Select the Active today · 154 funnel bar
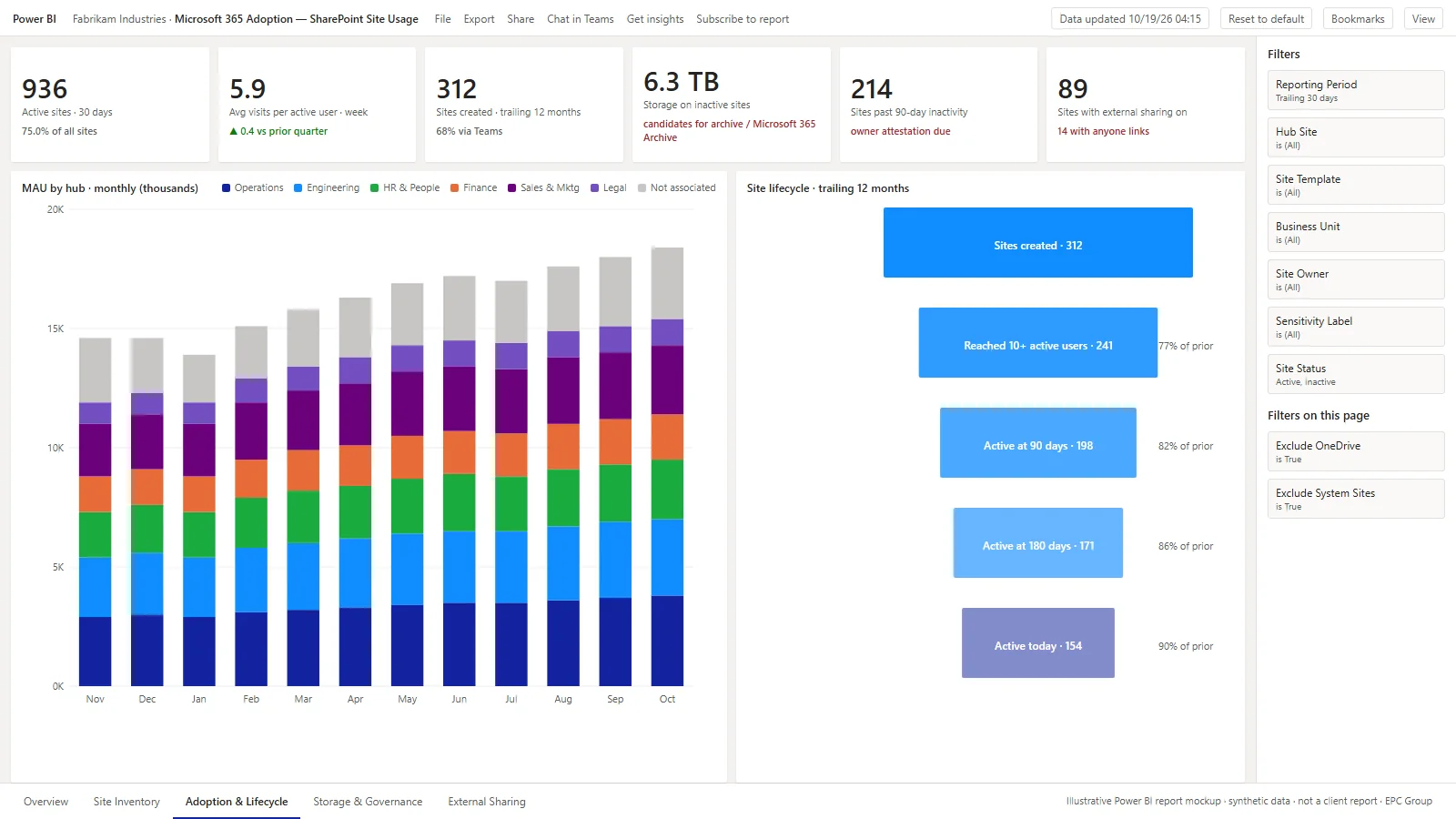The height and width of the screenshot is (819, 1456). pyautogui.click(x=1037, y=643)
